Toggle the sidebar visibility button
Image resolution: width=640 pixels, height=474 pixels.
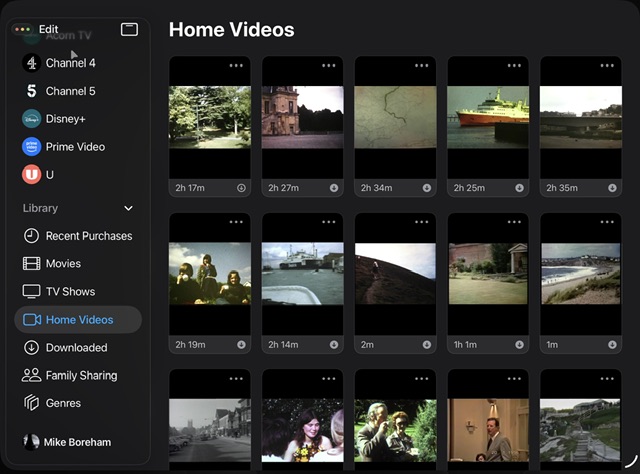[129, 29]
